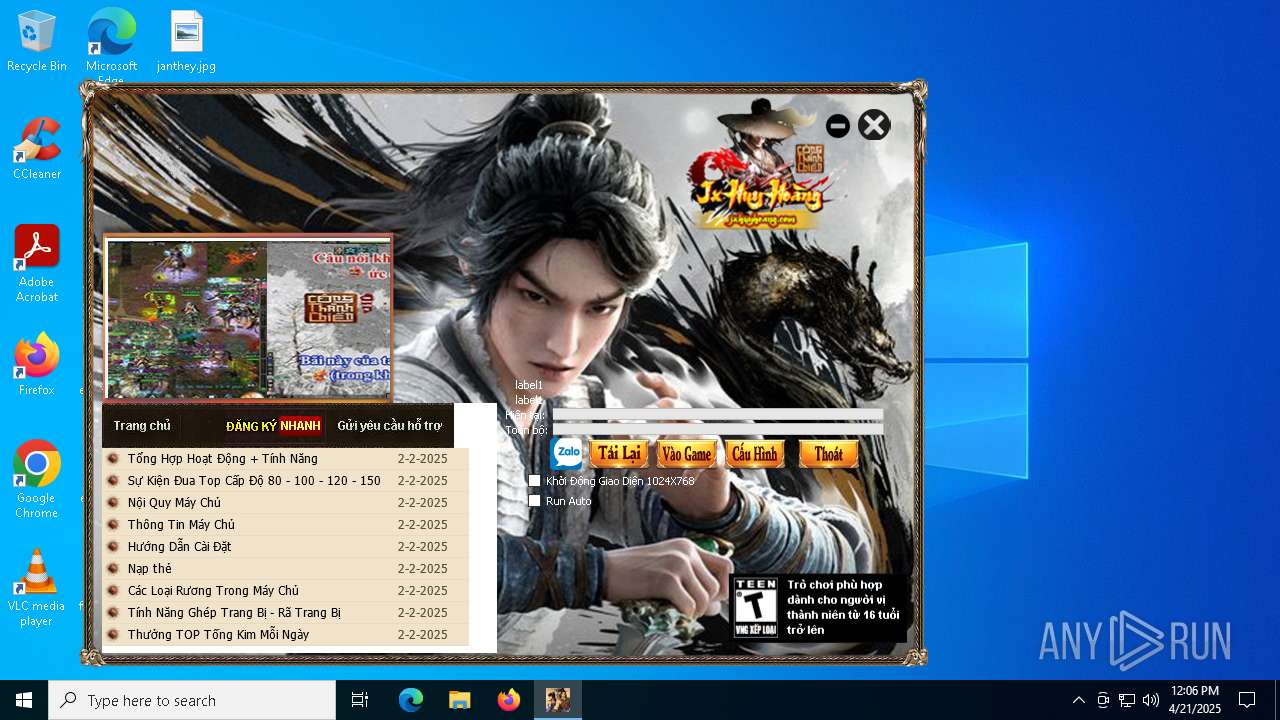Minimize the game launcher window
This screenshot has height=720, width=1280.
pyautogui.click(x=838, y=126)
